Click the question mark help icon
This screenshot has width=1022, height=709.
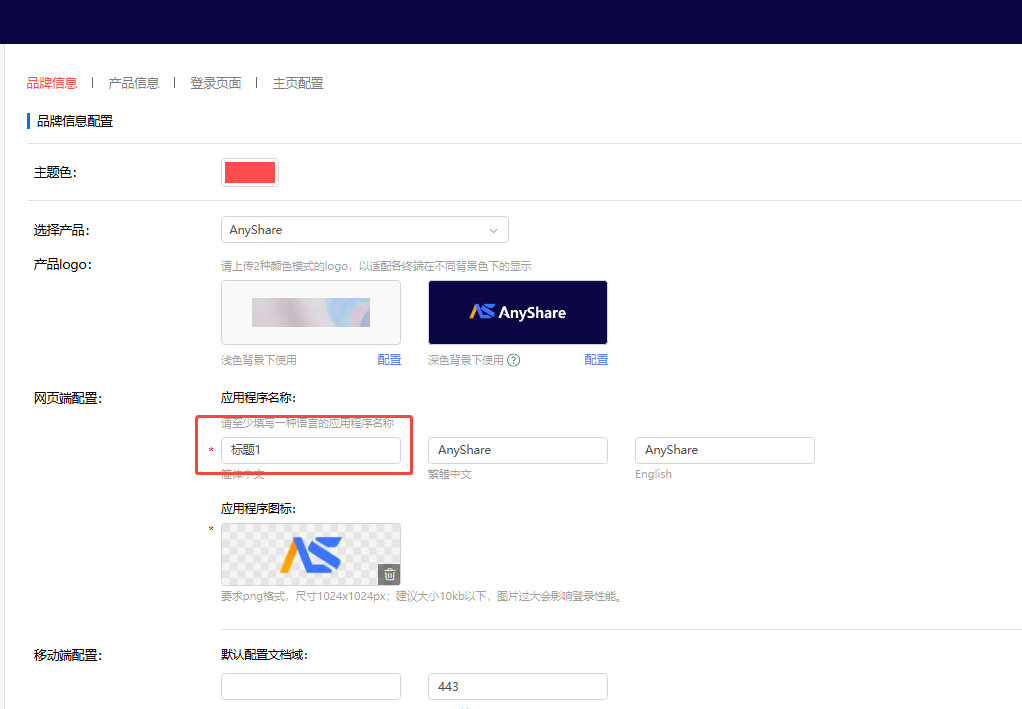513,359
